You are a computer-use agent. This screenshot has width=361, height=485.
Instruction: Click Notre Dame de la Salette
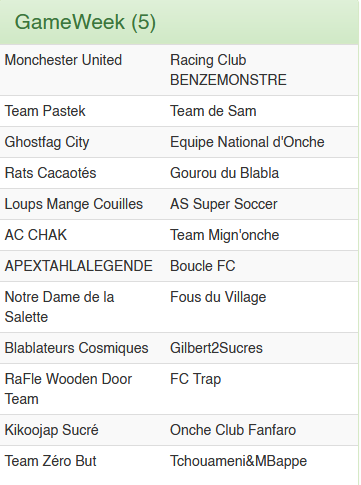point(59,307)
